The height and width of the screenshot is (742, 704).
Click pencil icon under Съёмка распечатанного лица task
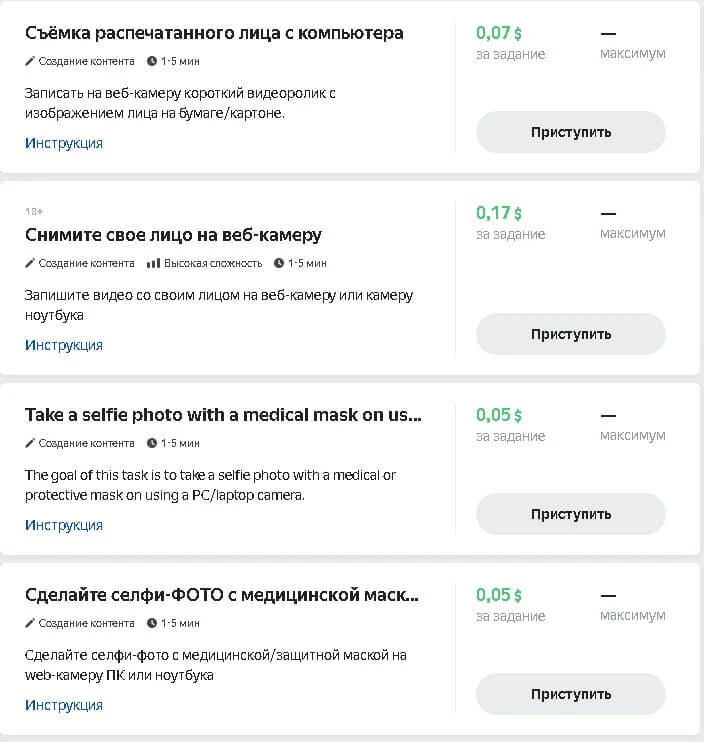coord(30,61)
